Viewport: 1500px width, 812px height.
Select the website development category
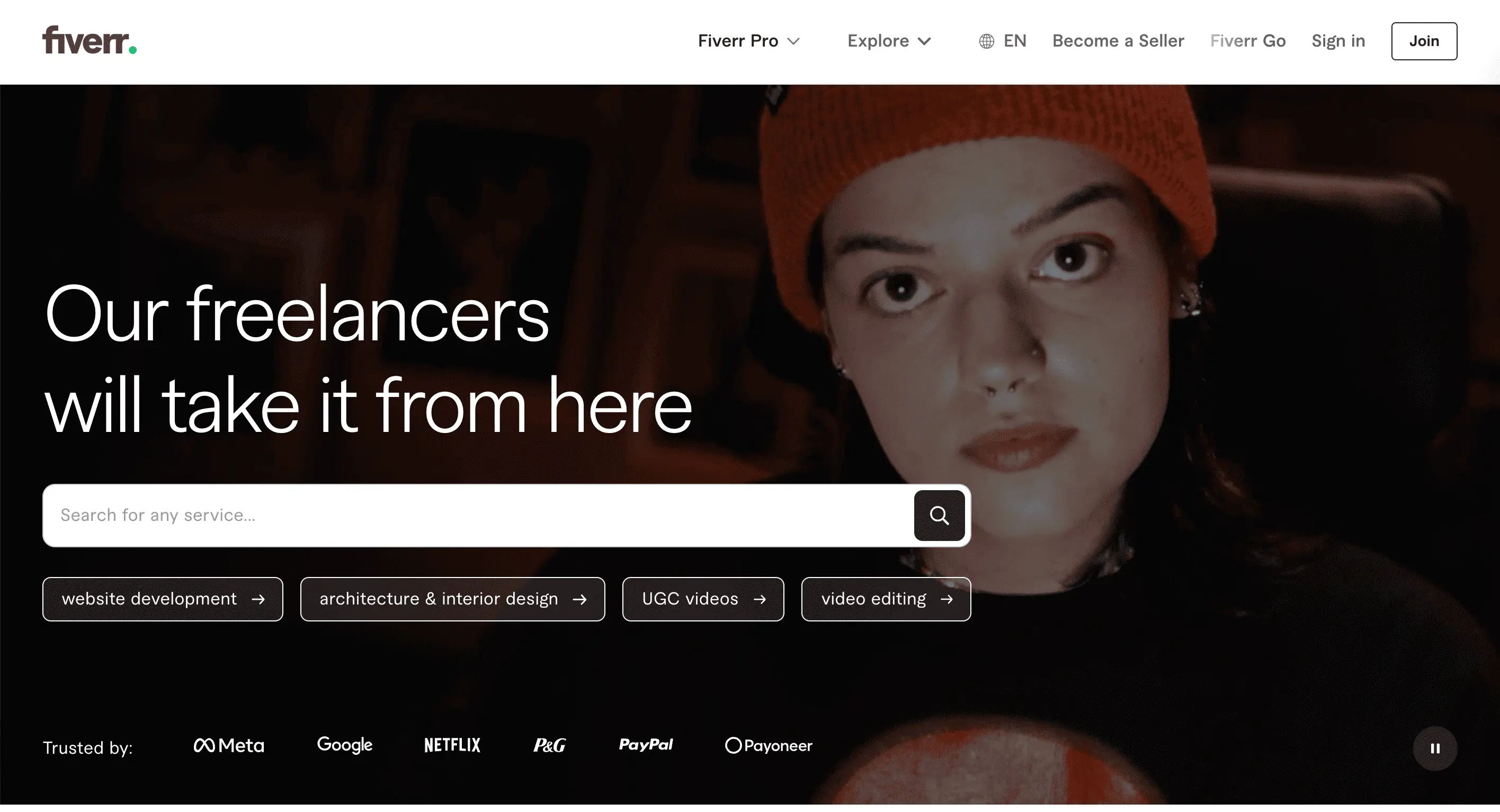pos(163,599)
